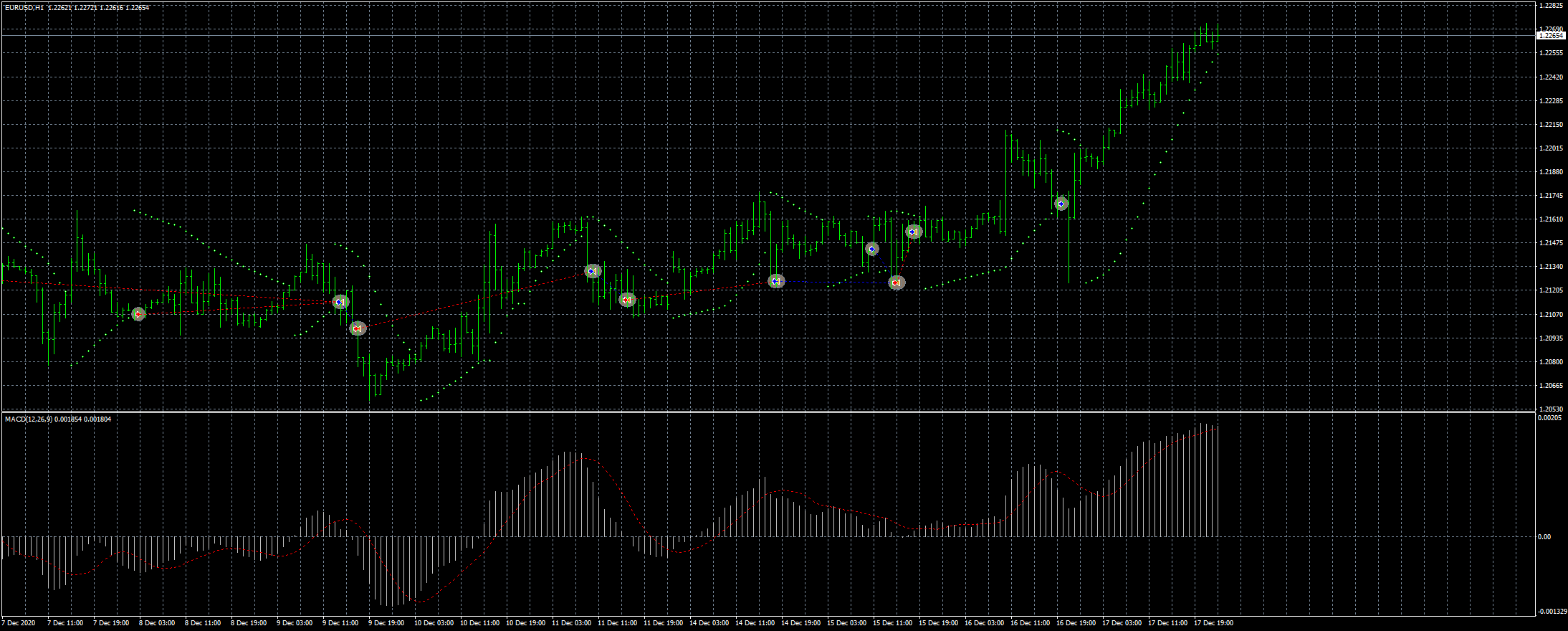This screenshot has width=1568, height=631.
Task: Click the blue trade marker near 1.21475 on 15 Dec
Action: (x=871, y=249)
